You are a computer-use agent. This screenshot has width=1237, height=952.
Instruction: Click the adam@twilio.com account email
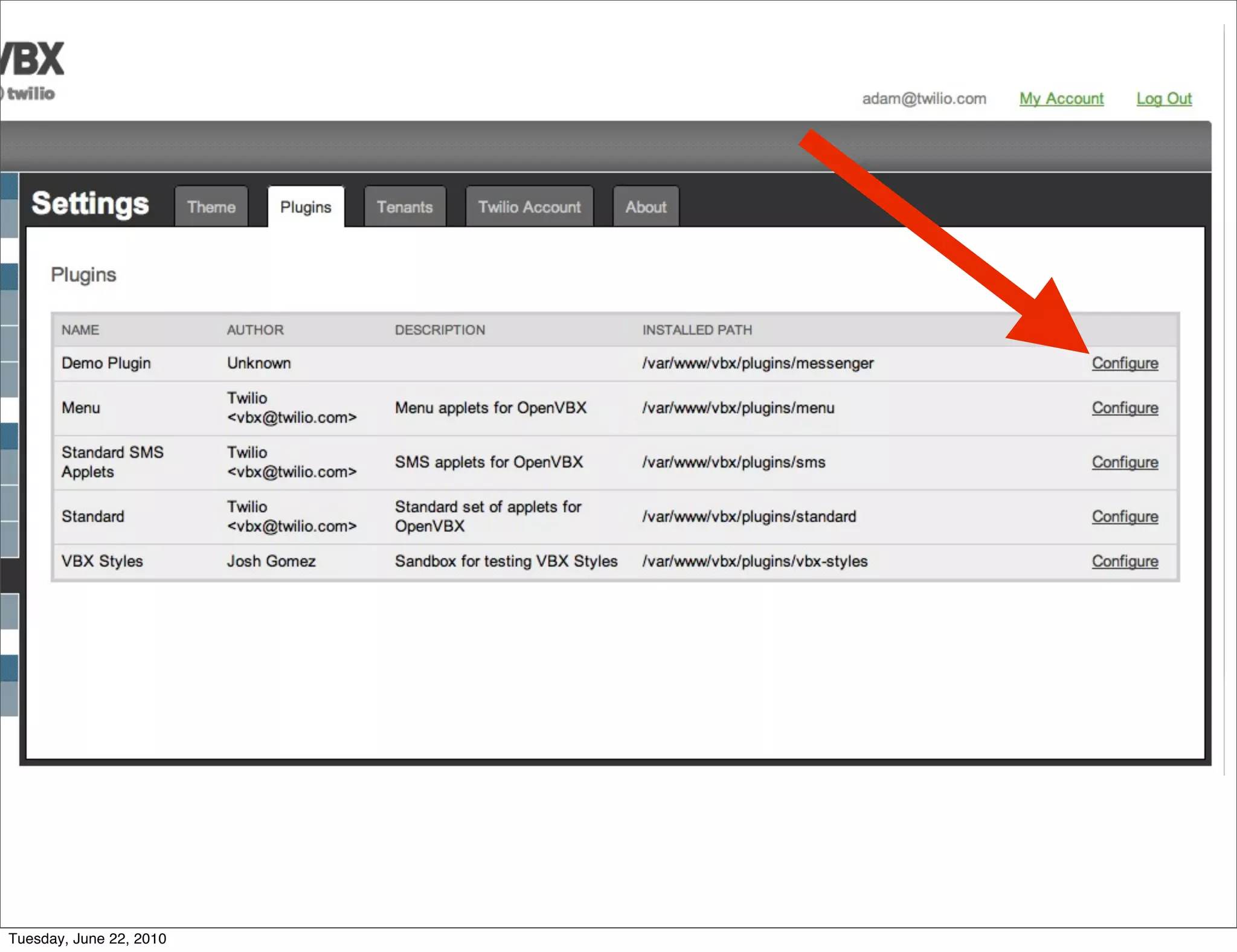click(x=924, y=98)
